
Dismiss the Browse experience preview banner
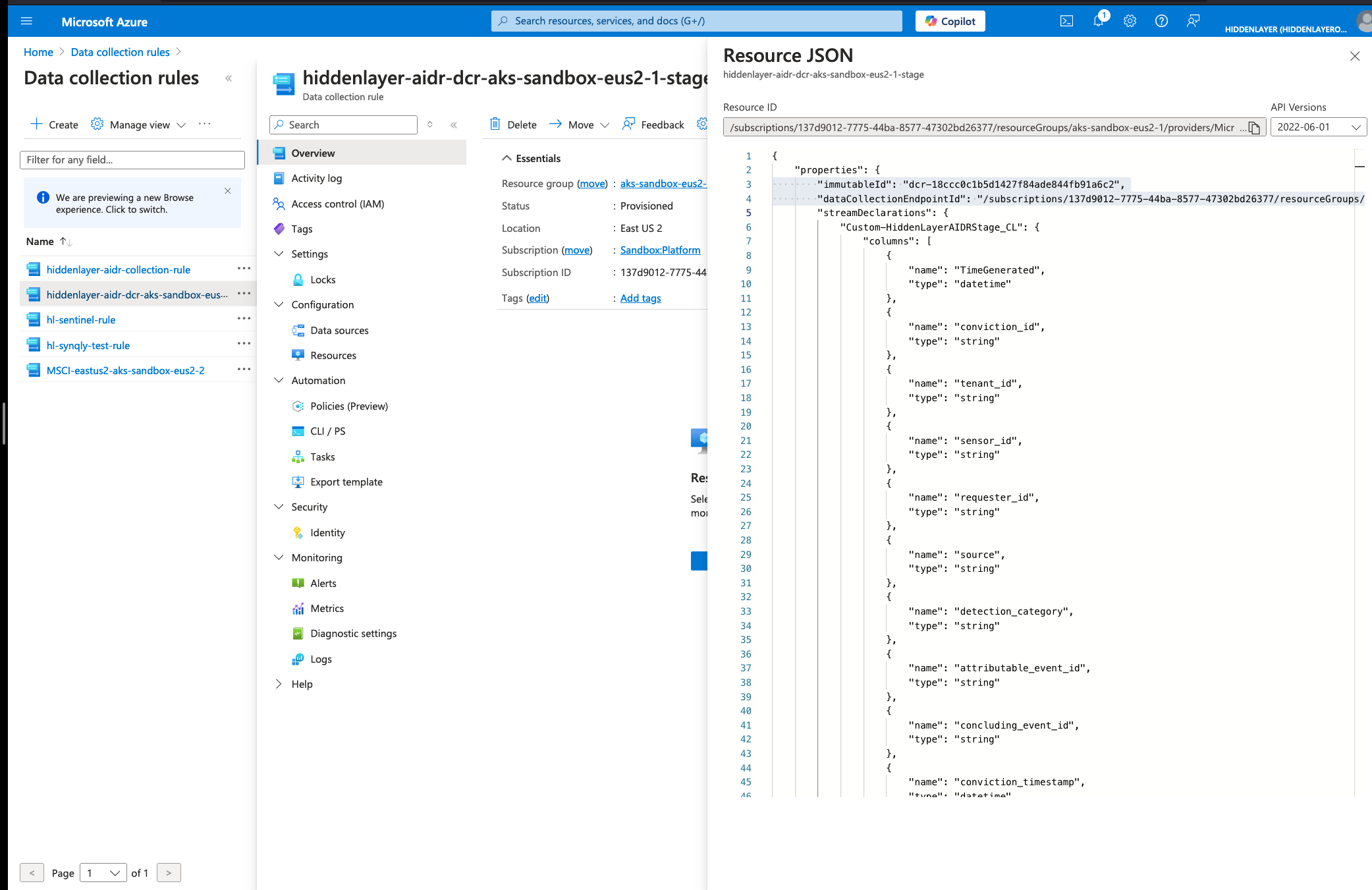[x=227, y=191]
